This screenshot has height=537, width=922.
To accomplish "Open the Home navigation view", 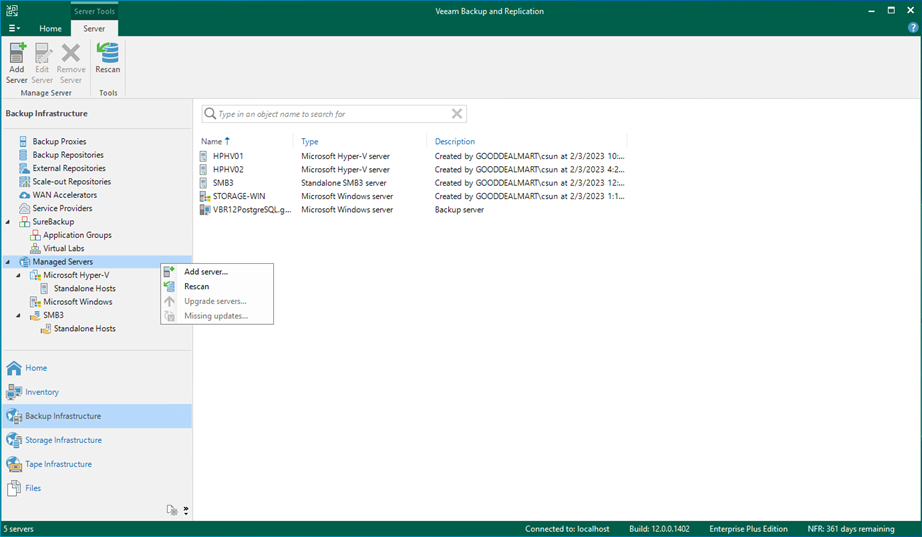I will click(x=97, y=368).
